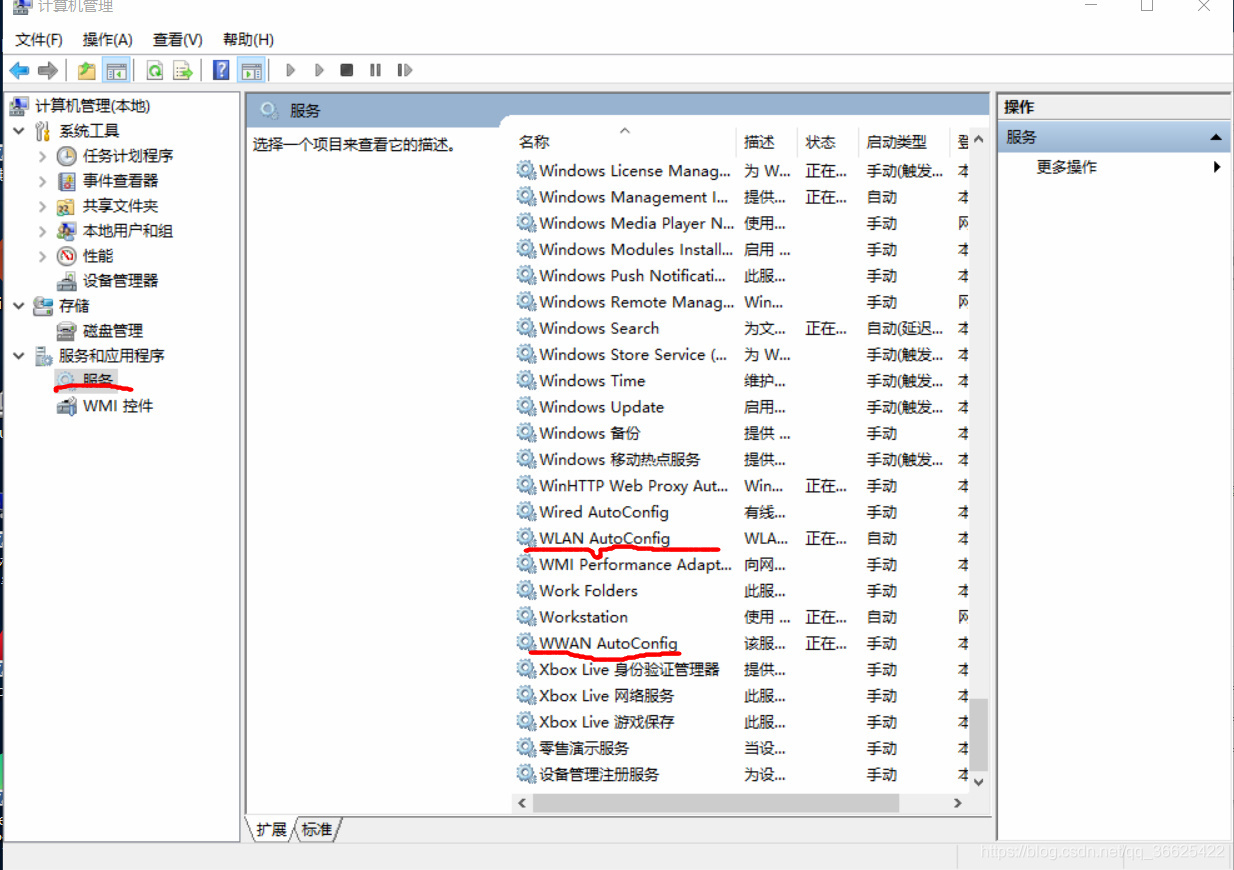The height and width of the screenshot is (870, 1234).
Task: Open the 操作(A) menu
Action: point(108,39)
